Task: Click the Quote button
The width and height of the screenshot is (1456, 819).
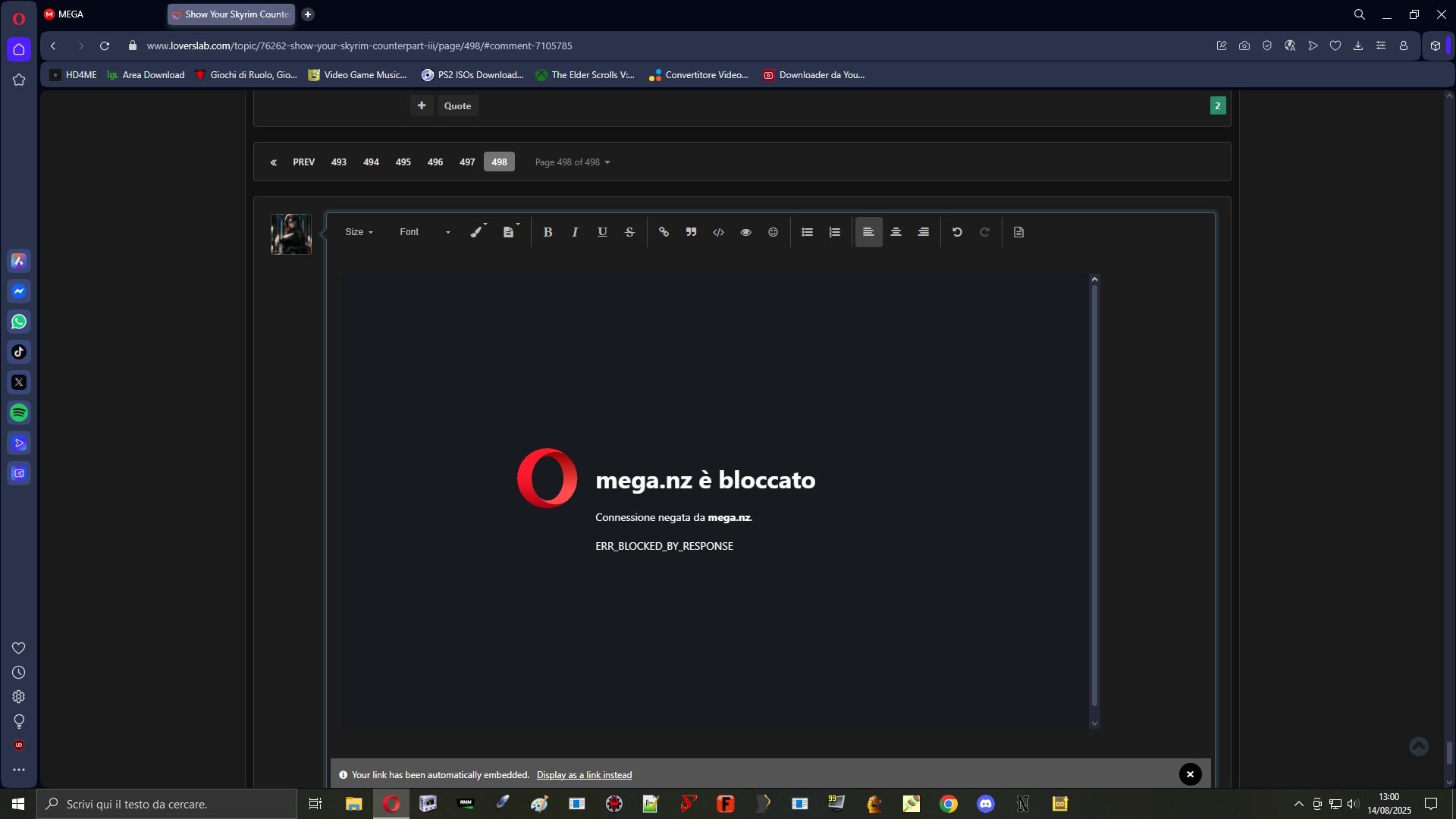Action: click(x=457, y=106)
